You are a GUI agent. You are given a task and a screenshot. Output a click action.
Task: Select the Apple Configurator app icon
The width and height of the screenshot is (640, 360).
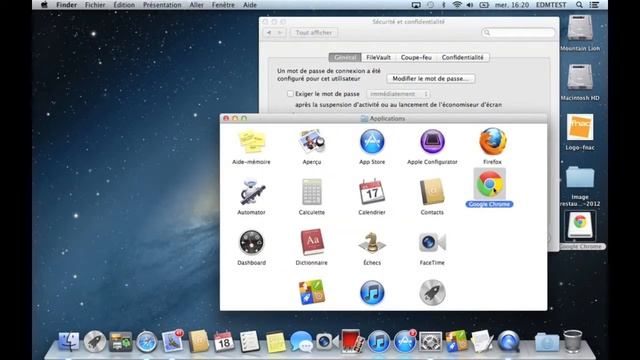pos(432,142)
